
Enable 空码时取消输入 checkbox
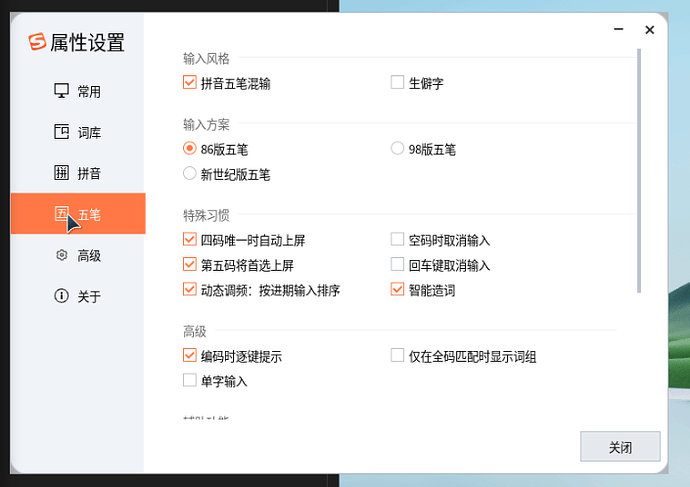[397, 239]
